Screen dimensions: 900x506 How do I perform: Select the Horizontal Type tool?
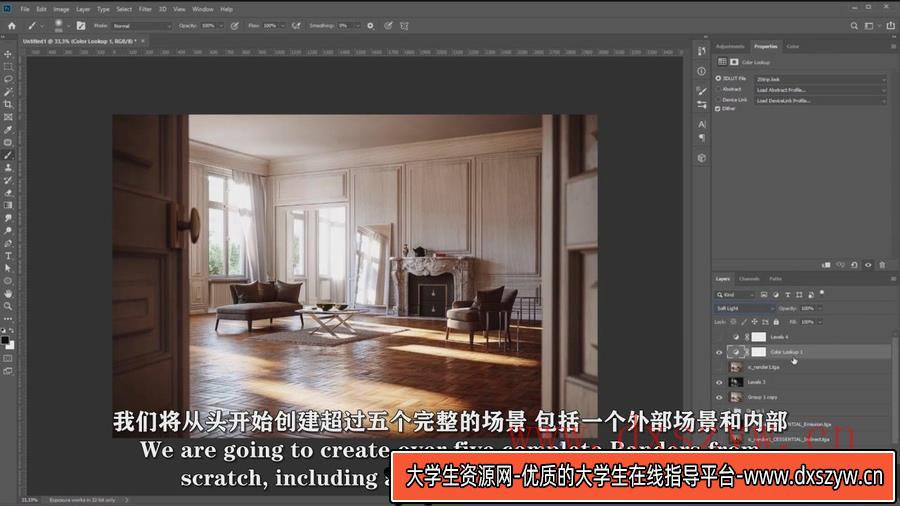(8, 256)
